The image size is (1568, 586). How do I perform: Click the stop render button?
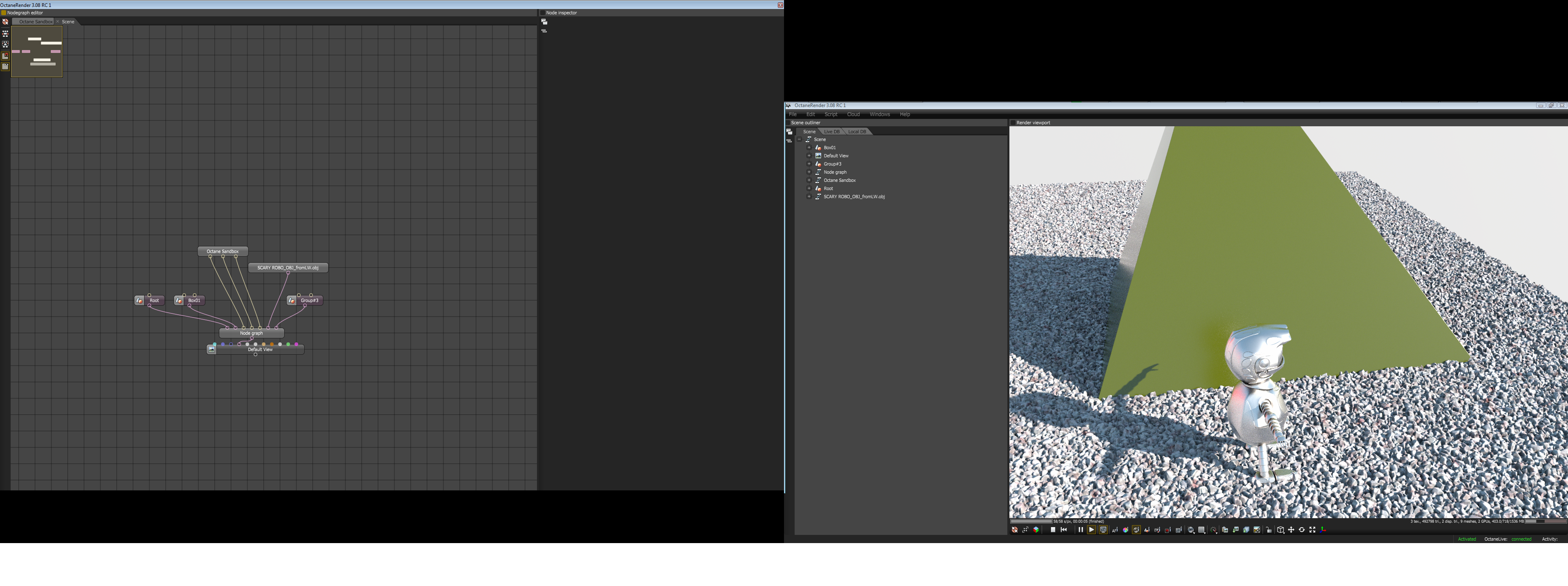coord(1053,530)
